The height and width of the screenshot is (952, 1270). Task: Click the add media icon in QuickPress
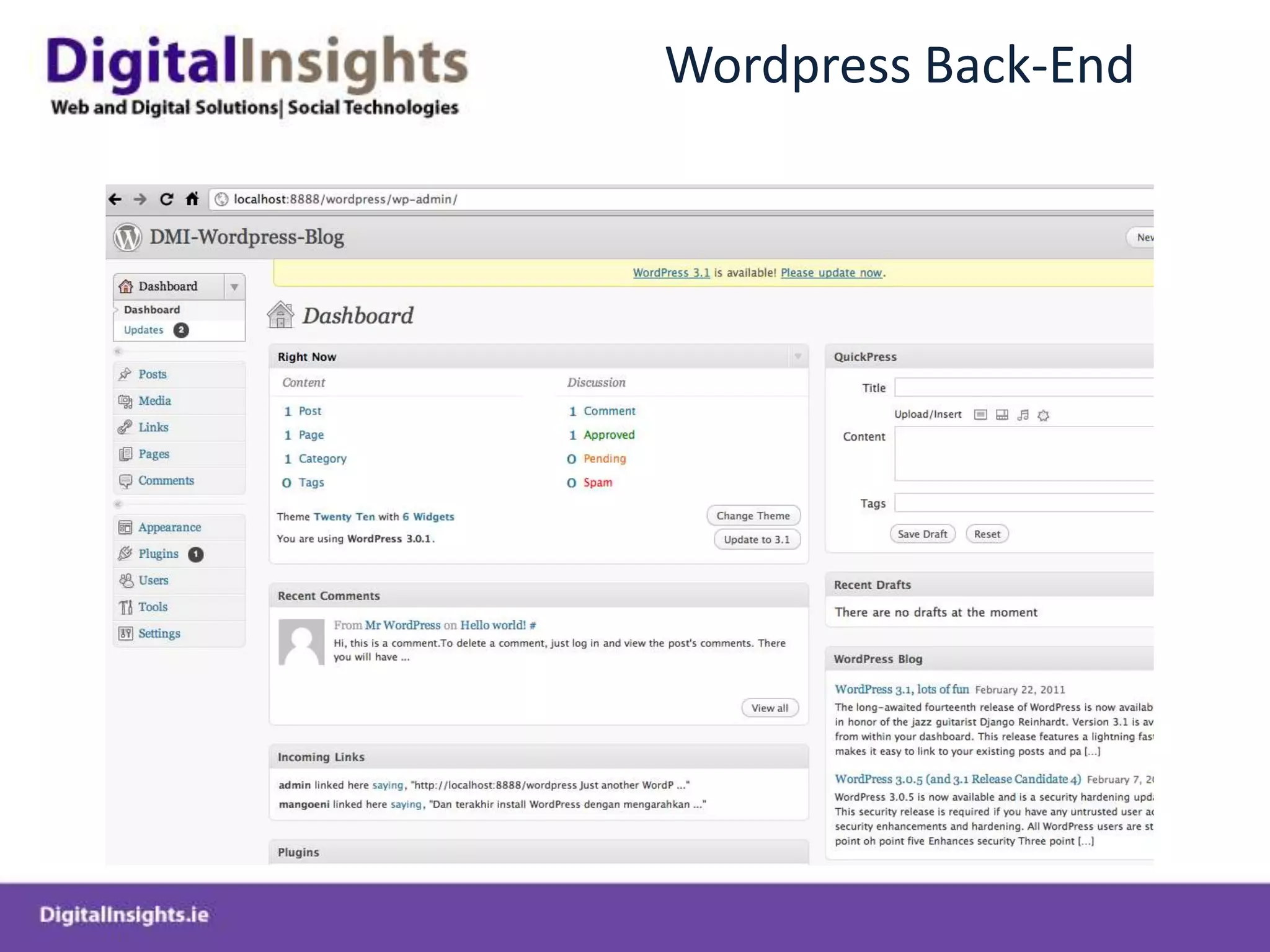click(1044, 415)
